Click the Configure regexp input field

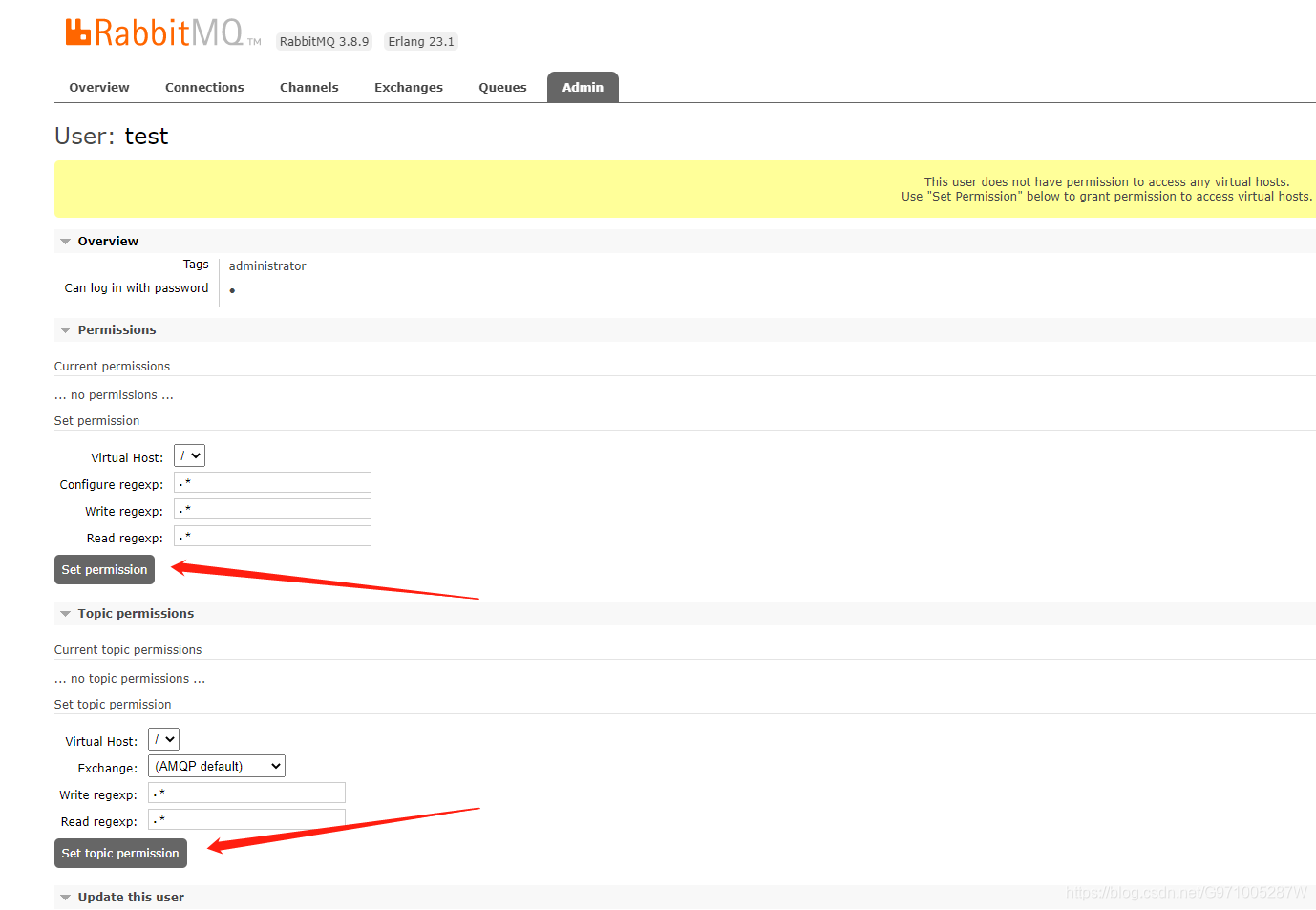pos(272,482)
